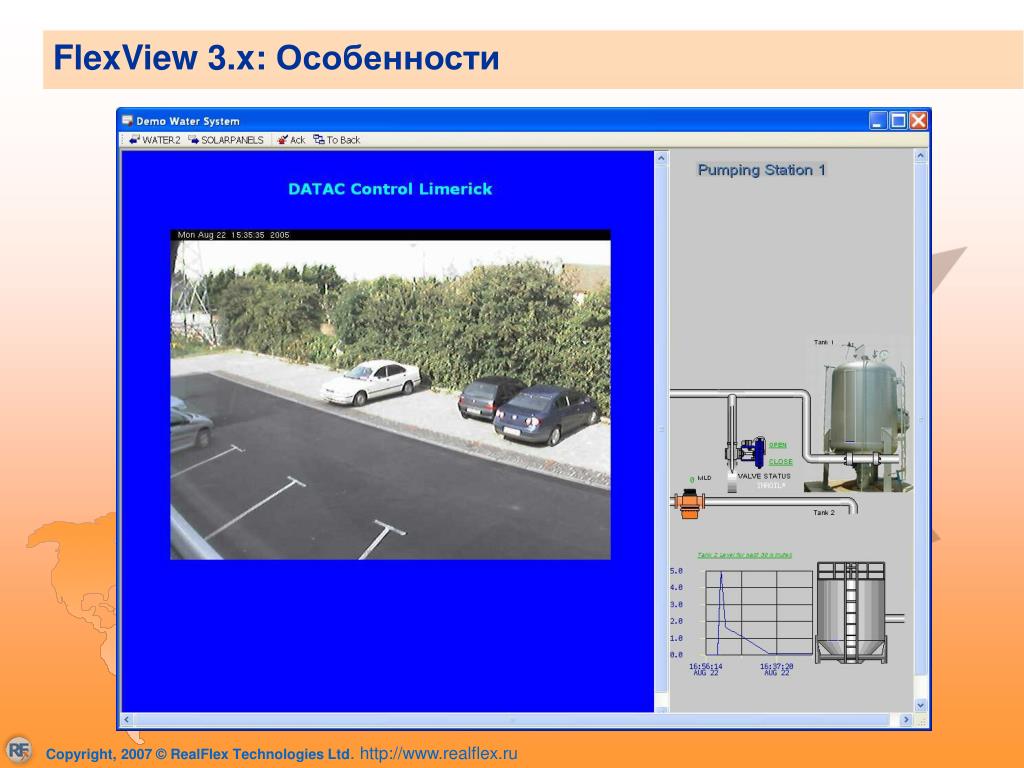
Task: Click the VALVE STATUS label
Action: point(764,476)
